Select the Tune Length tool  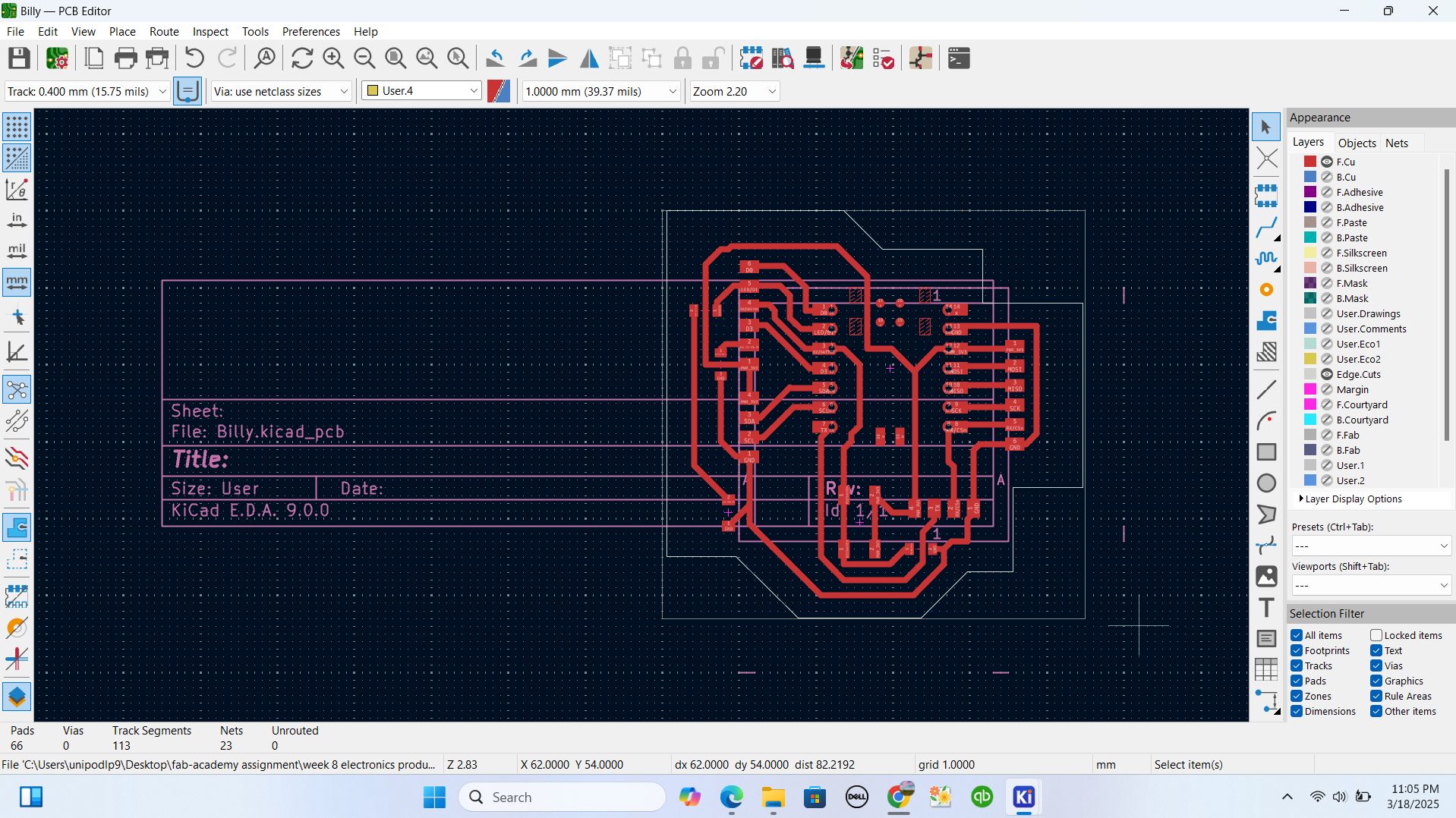tap(1266, 259)
